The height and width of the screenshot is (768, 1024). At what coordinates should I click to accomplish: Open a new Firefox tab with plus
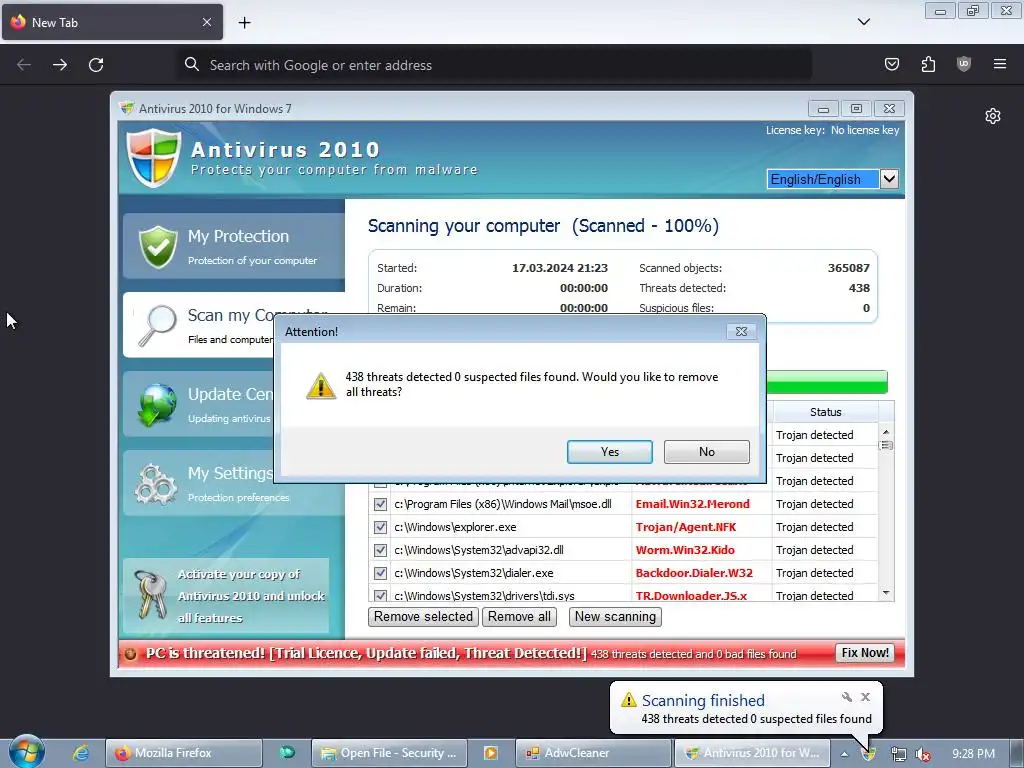[x=244, y=23]
